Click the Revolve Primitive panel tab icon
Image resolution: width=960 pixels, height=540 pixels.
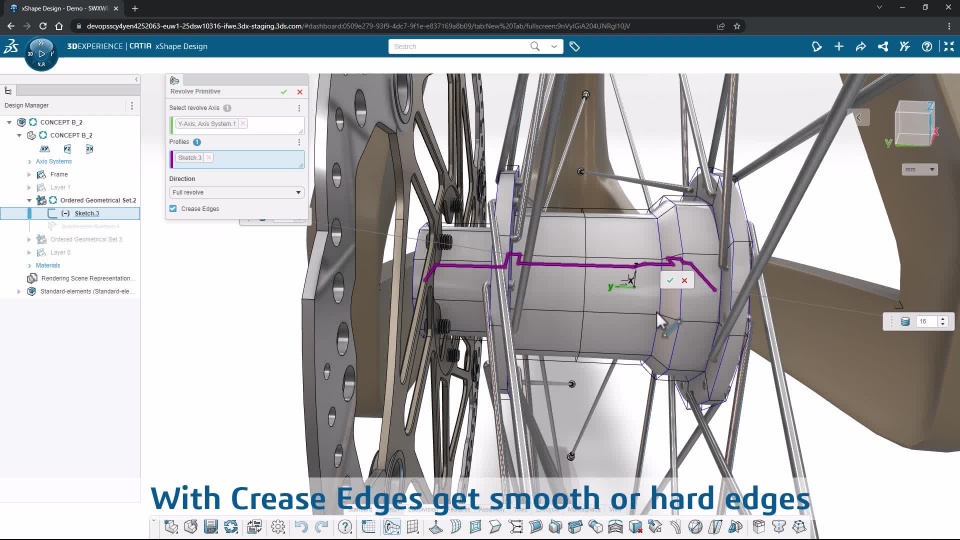(174, 80)
